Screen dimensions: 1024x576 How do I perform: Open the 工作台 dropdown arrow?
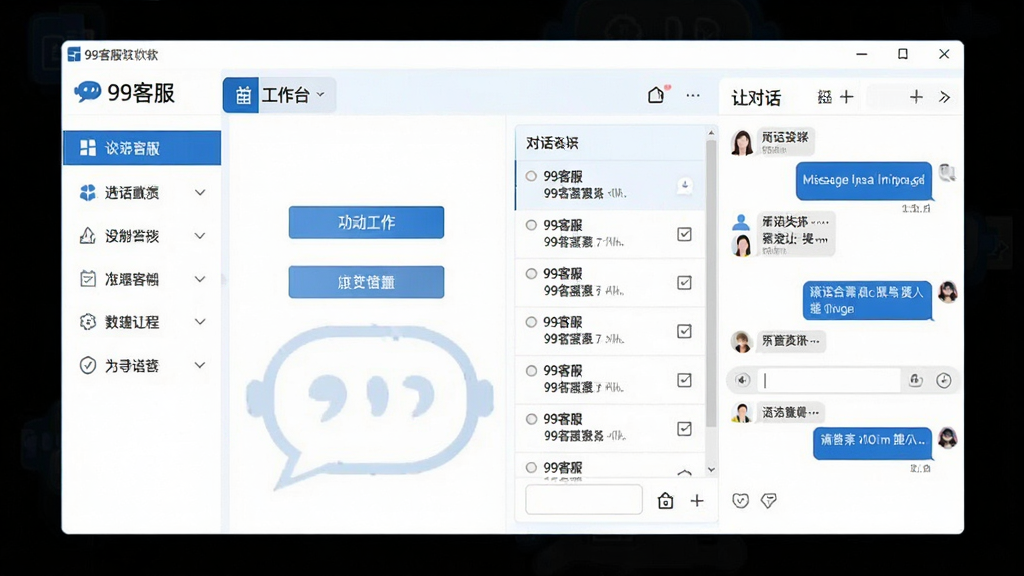(x=321, y=95)
